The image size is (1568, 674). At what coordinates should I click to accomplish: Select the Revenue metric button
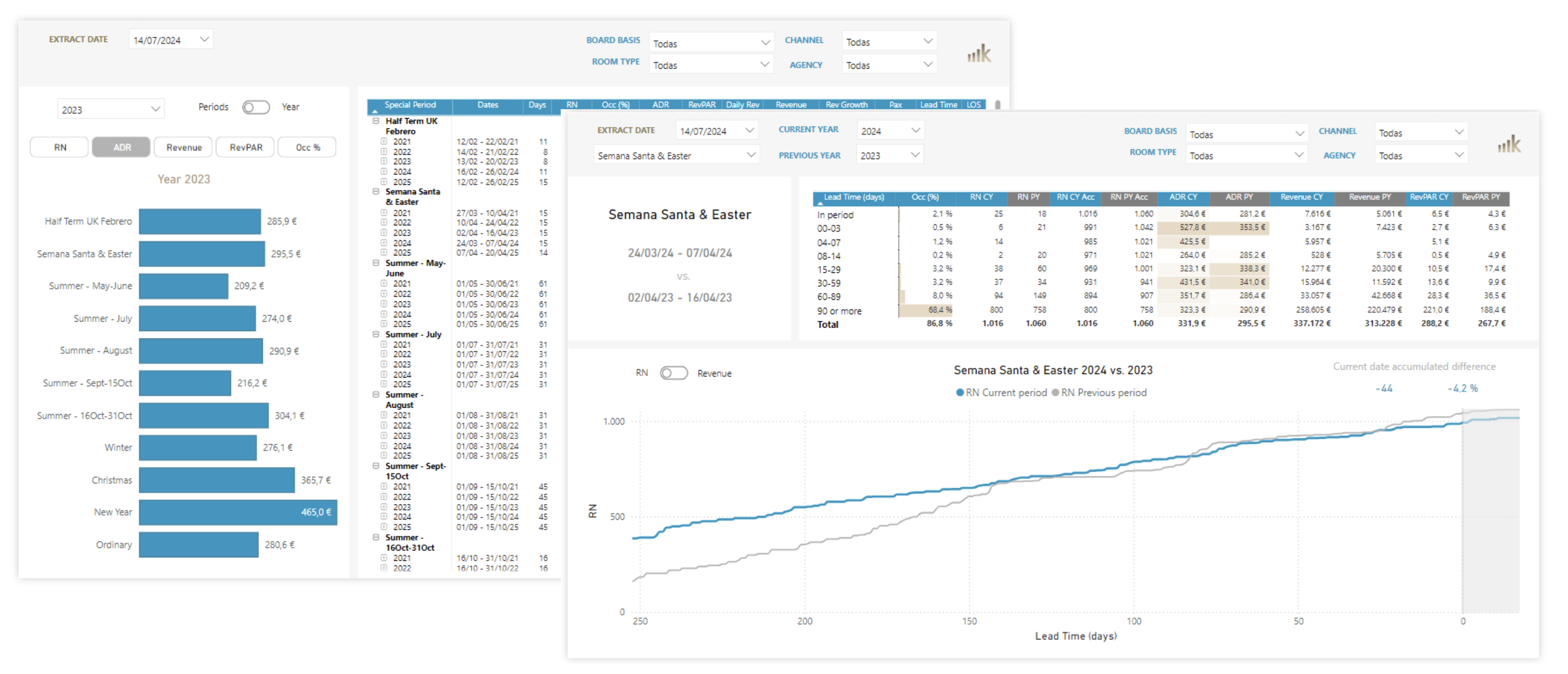click(184, 147)
